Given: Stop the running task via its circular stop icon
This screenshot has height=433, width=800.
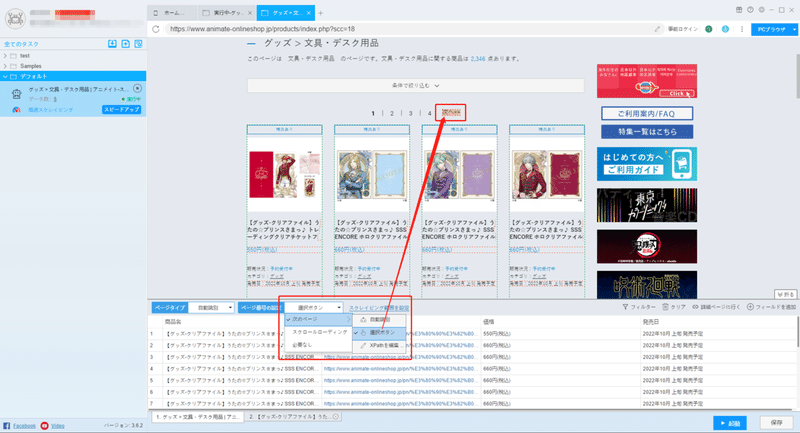Looking at the screenshot, I should (x=137, y=88).
